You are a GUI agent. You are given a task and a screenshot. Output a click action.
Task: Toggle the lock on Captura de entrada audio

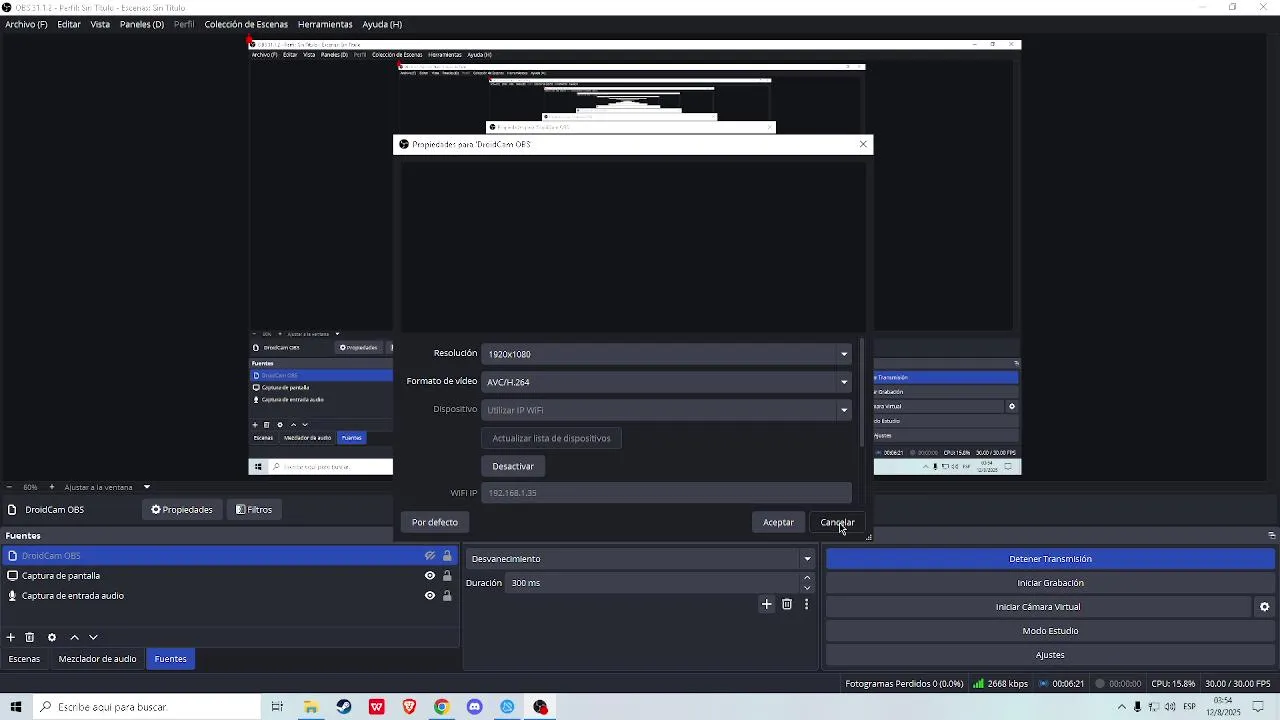point(447,596)
